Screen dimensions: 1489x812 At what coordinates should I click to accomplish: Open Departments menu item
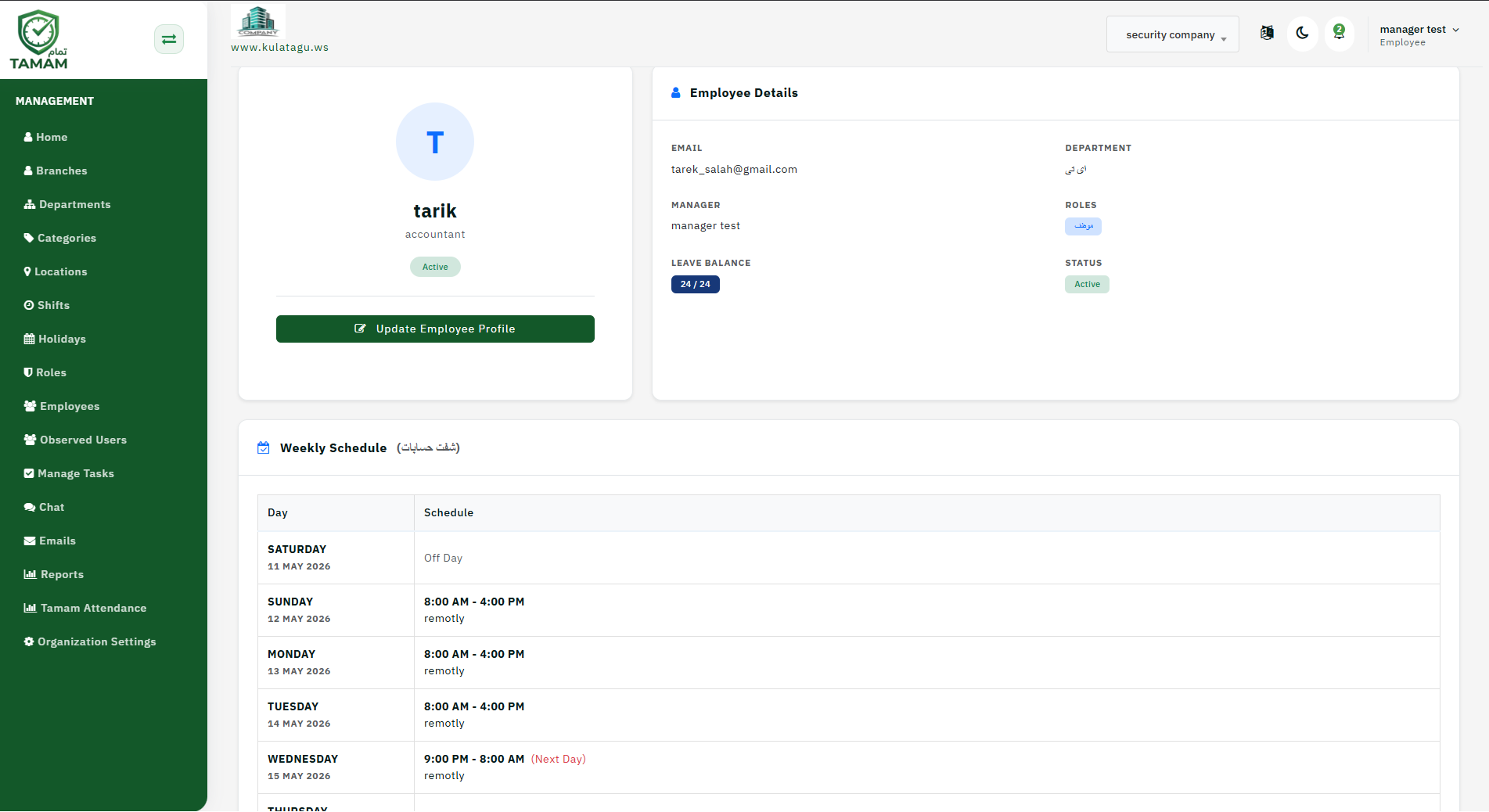[75, 204]
